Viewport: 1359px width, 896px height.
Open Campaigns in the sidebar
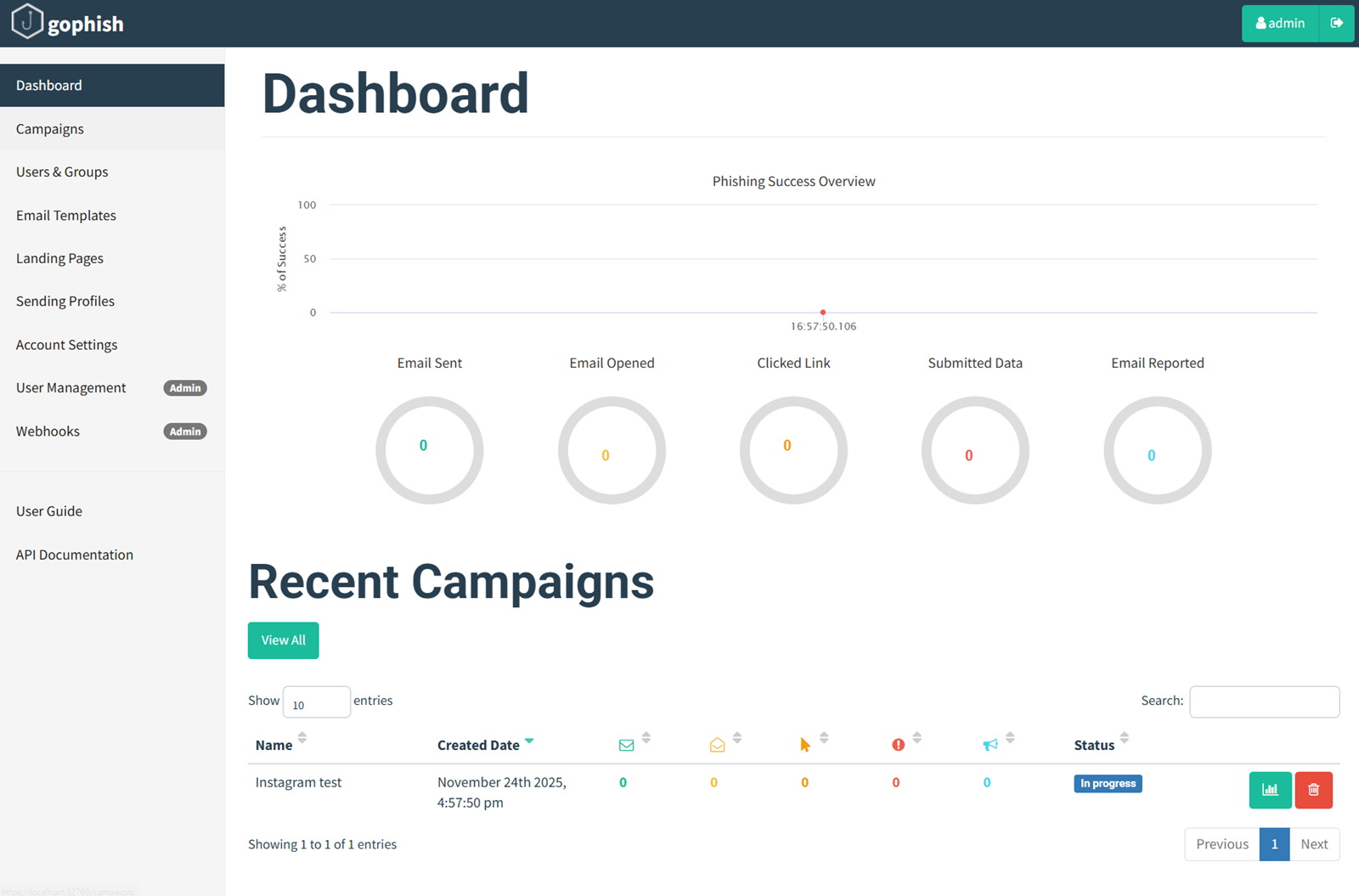[50, 129]
